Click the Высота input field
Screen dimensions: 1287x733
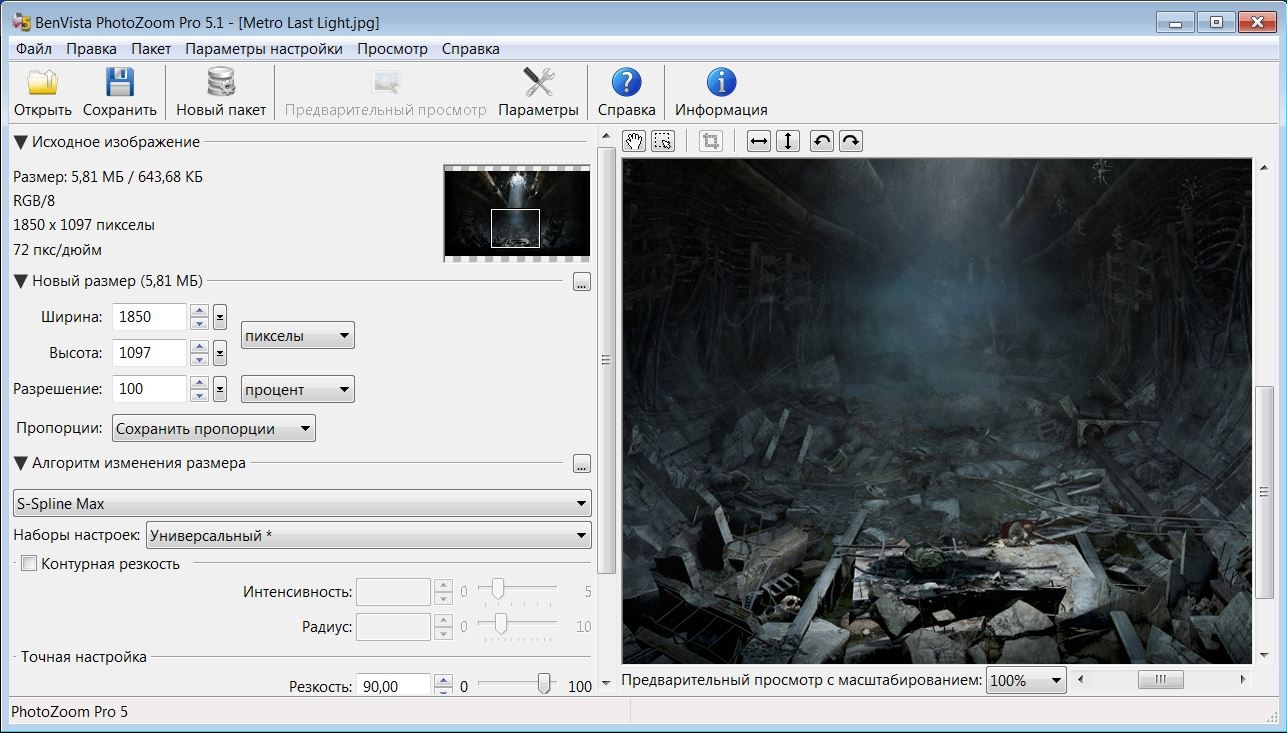coord(149,353)
